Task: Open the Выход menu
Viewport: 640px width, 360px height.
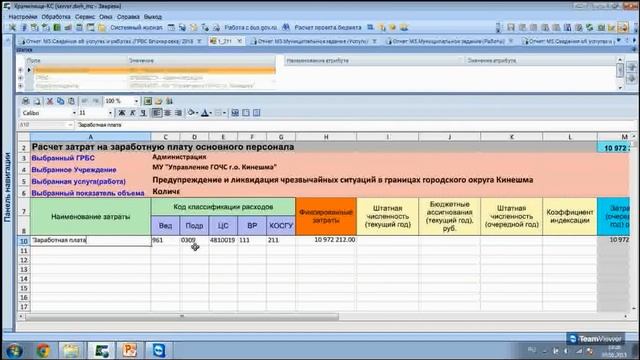Action: pos(153,17)
